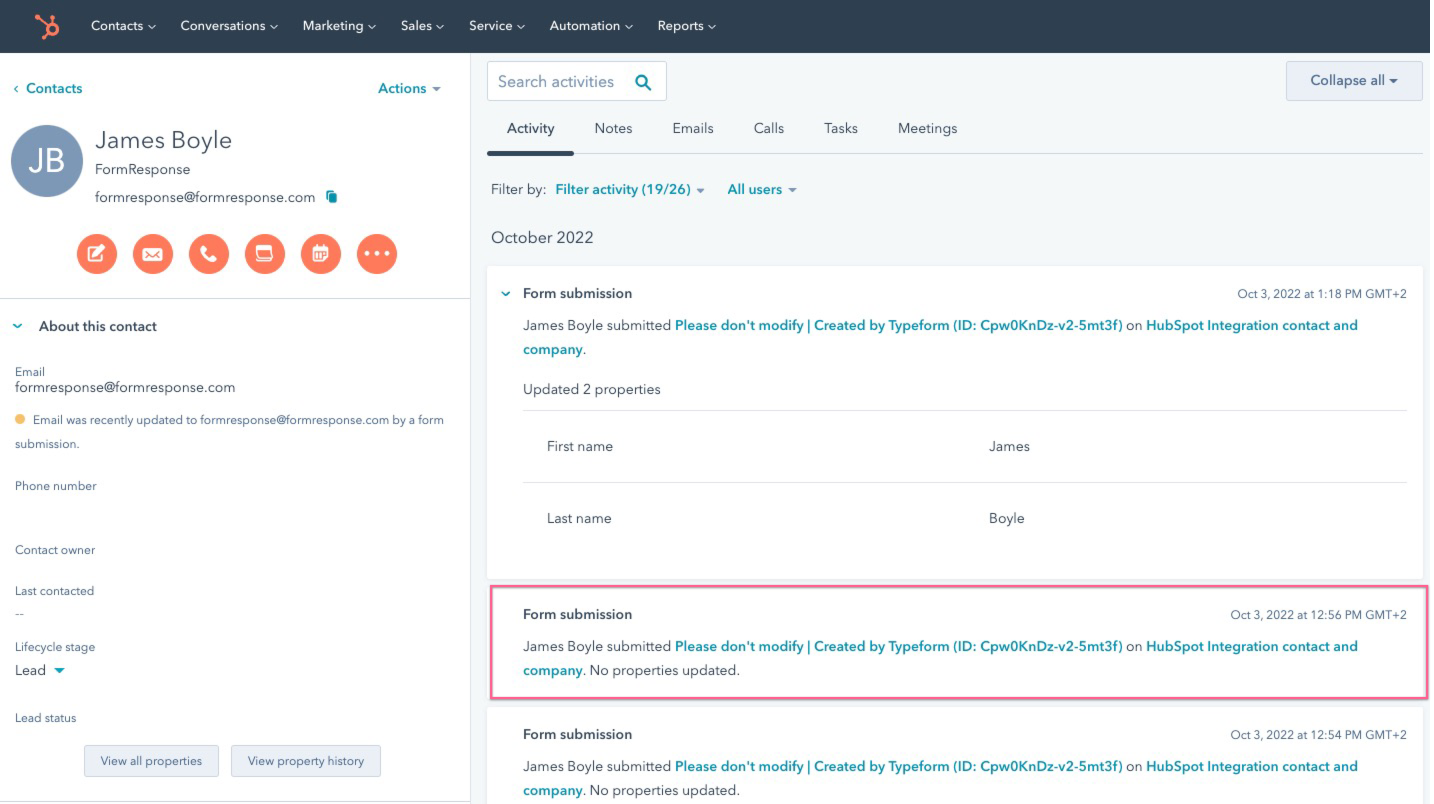Viewport: 1434px width, 804px height.
Task: Click the three-dot more actions icon
Action: 377,254
